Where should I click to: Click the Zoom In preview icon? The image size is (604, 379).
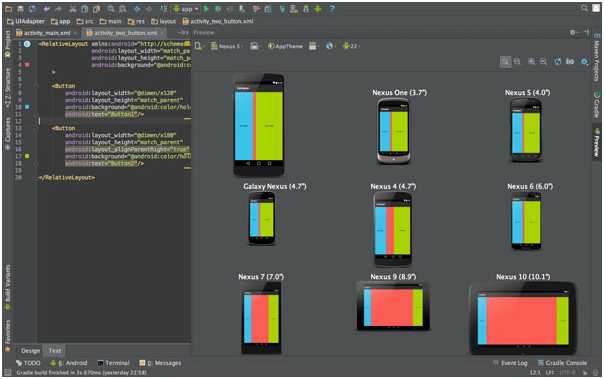coord(531,61)
